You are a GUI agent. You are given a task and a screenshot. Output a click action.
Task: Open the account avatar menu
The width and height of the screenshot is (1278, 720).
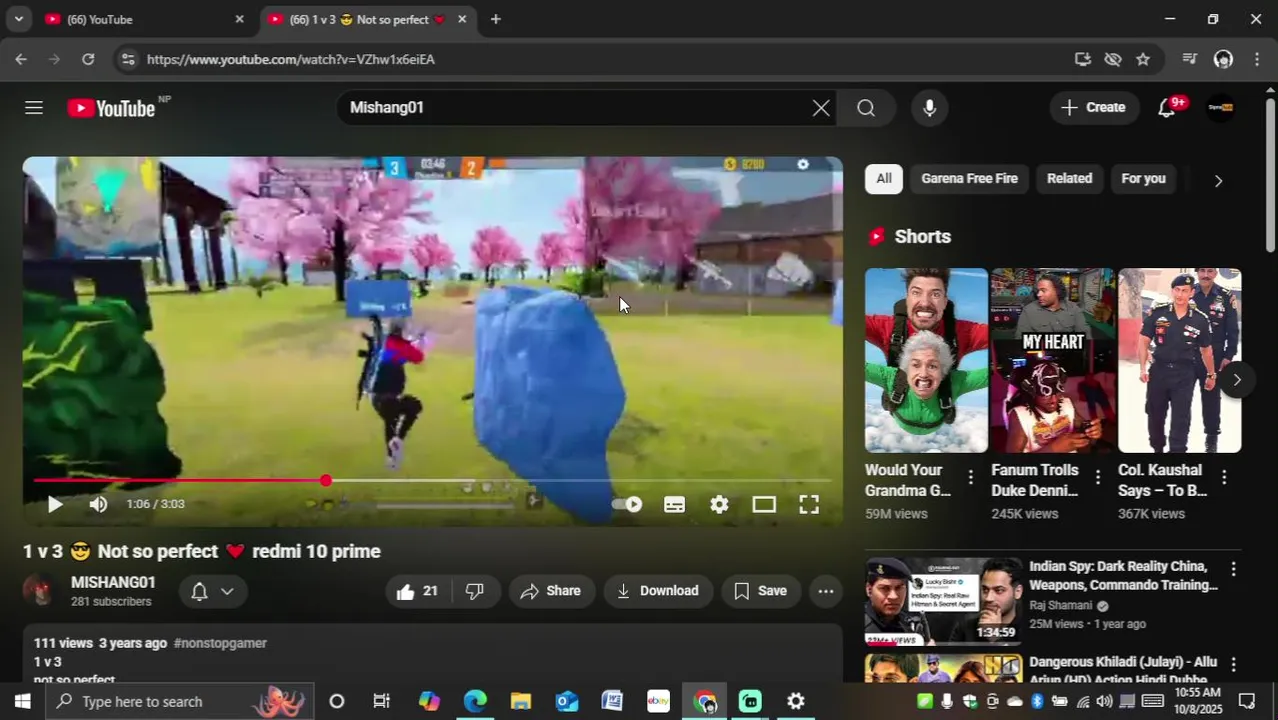click(x=1220, y=108)
